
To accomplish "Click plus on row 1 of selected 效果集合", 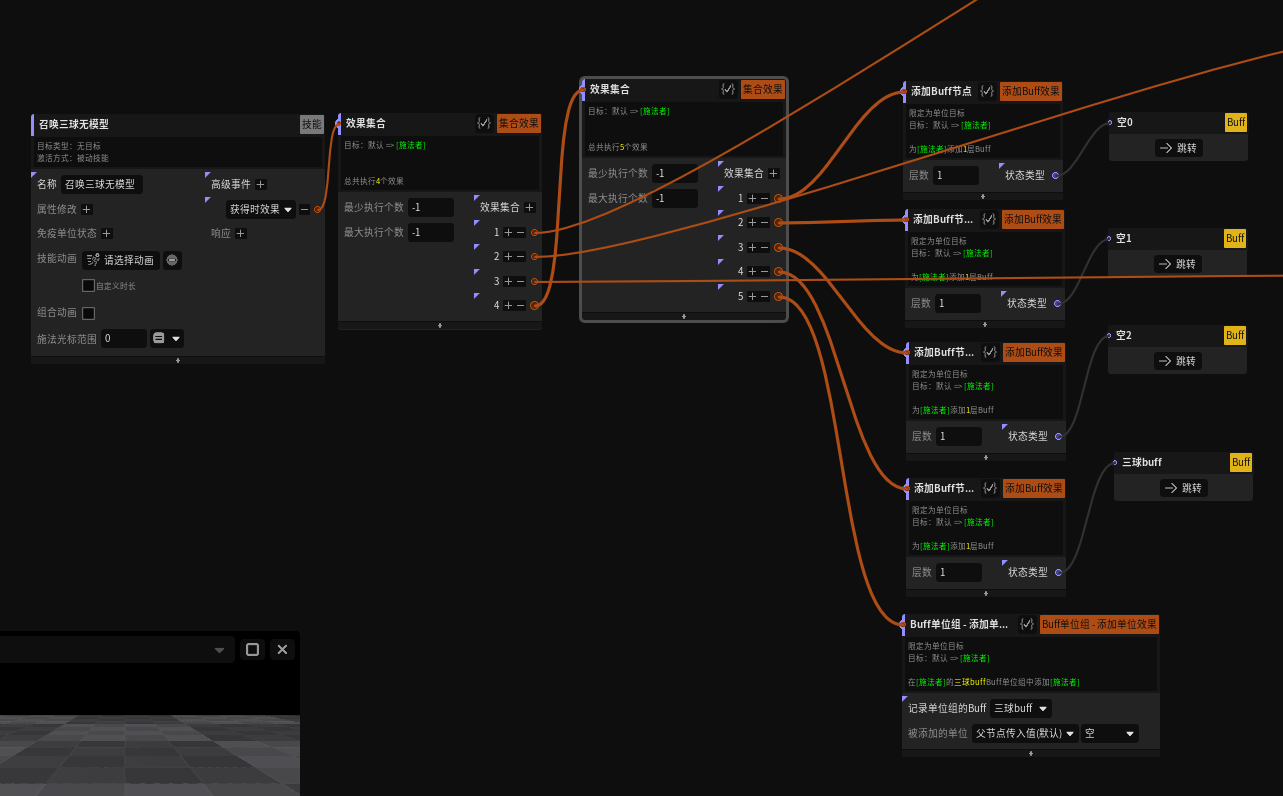I will 752,198.
